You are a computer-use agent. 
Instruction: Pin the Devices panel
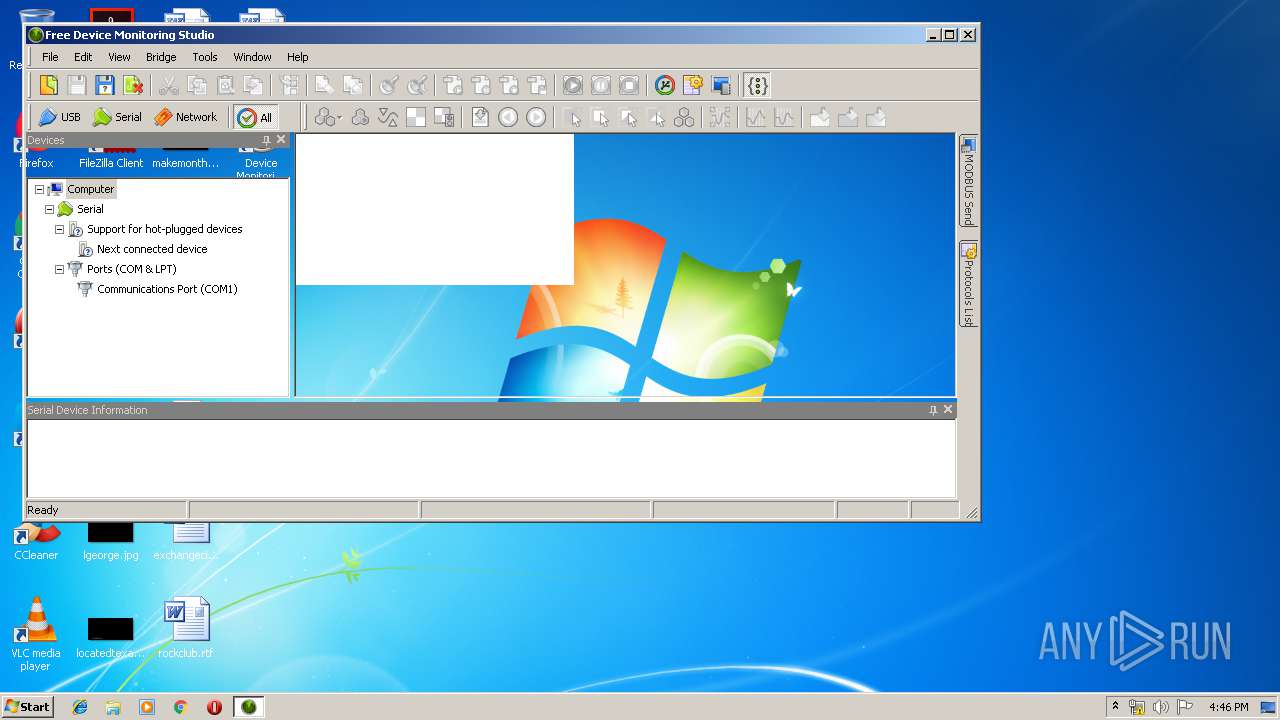[266, 140]
